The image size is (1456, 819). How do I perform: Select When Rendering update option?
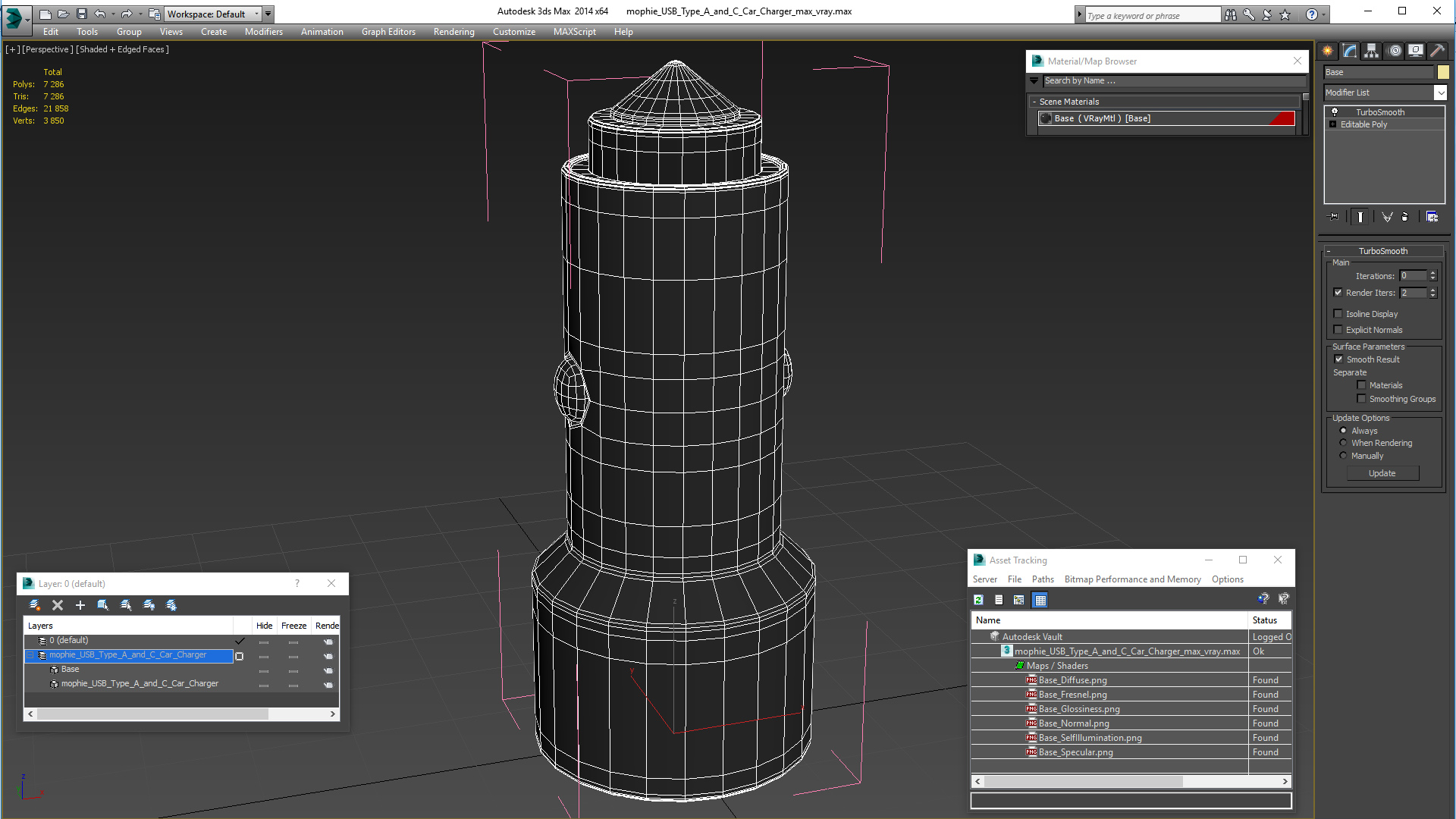coord(1344,443)
